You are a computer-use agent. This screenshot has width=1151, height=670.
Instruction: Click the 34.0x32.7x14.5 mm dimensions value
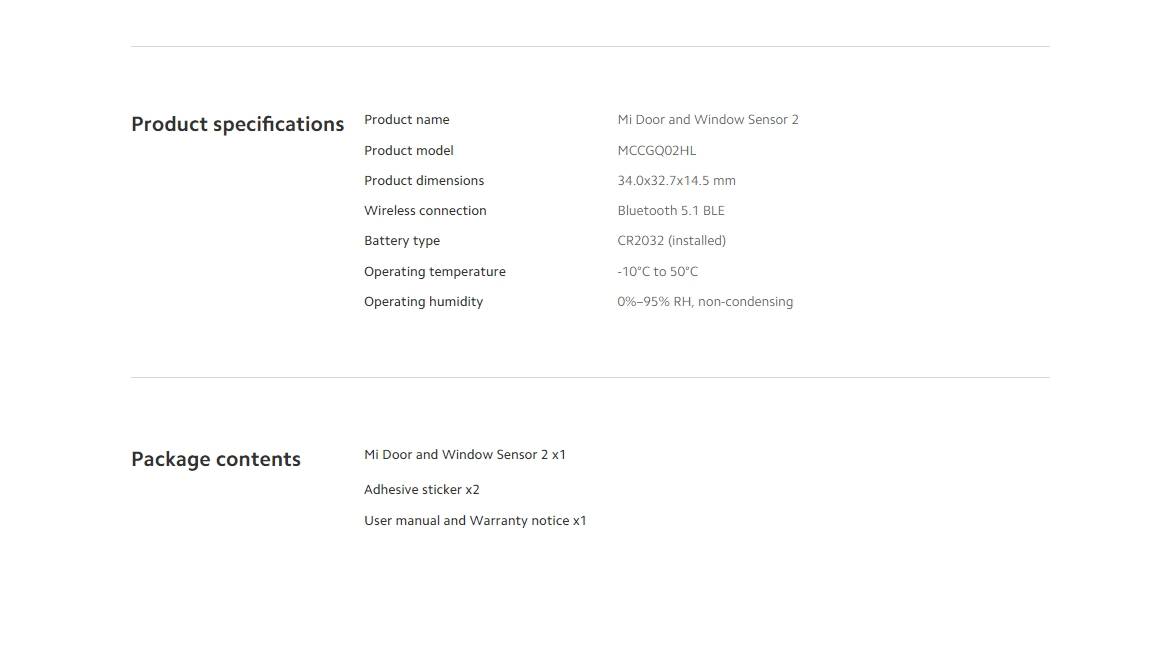[676, 181]
